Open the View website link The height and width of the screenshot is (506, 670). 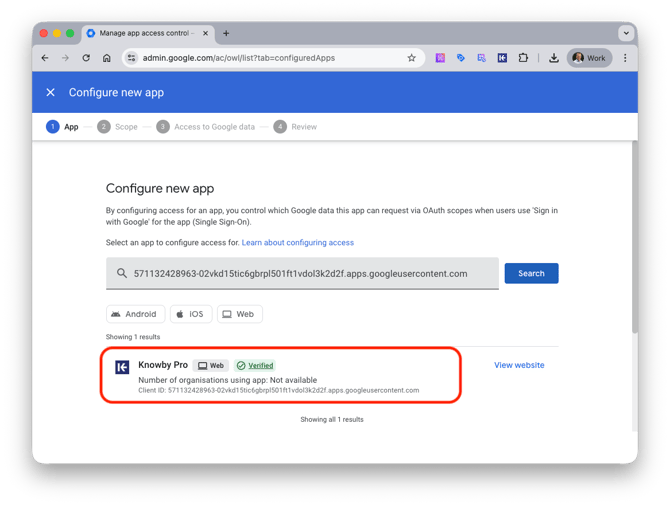[x=519, y=365]
